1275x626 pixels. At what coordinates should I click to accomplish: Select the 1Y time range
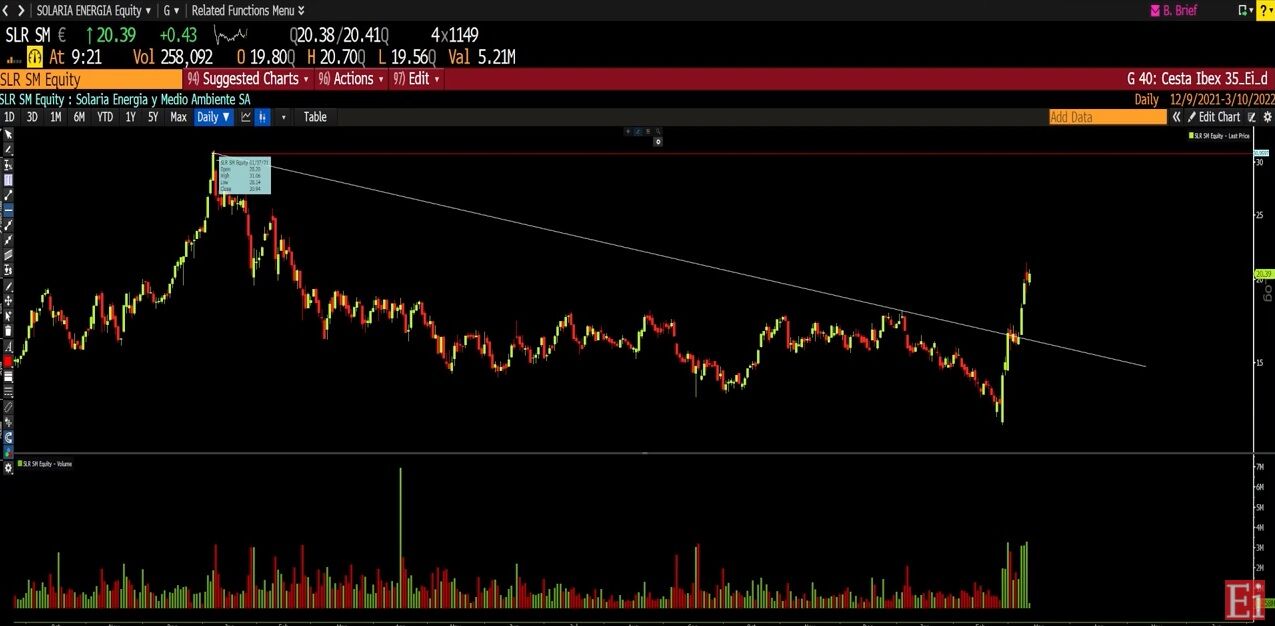point(131,117)
